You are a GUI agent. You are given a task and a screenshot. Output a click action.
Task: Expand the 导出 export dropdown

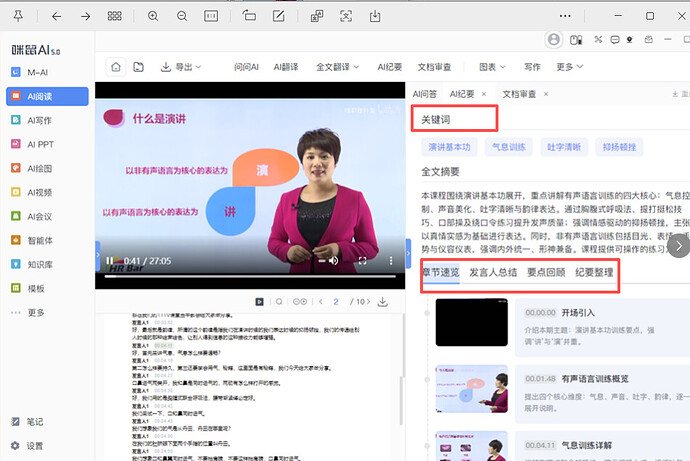[x=176, y=67]
